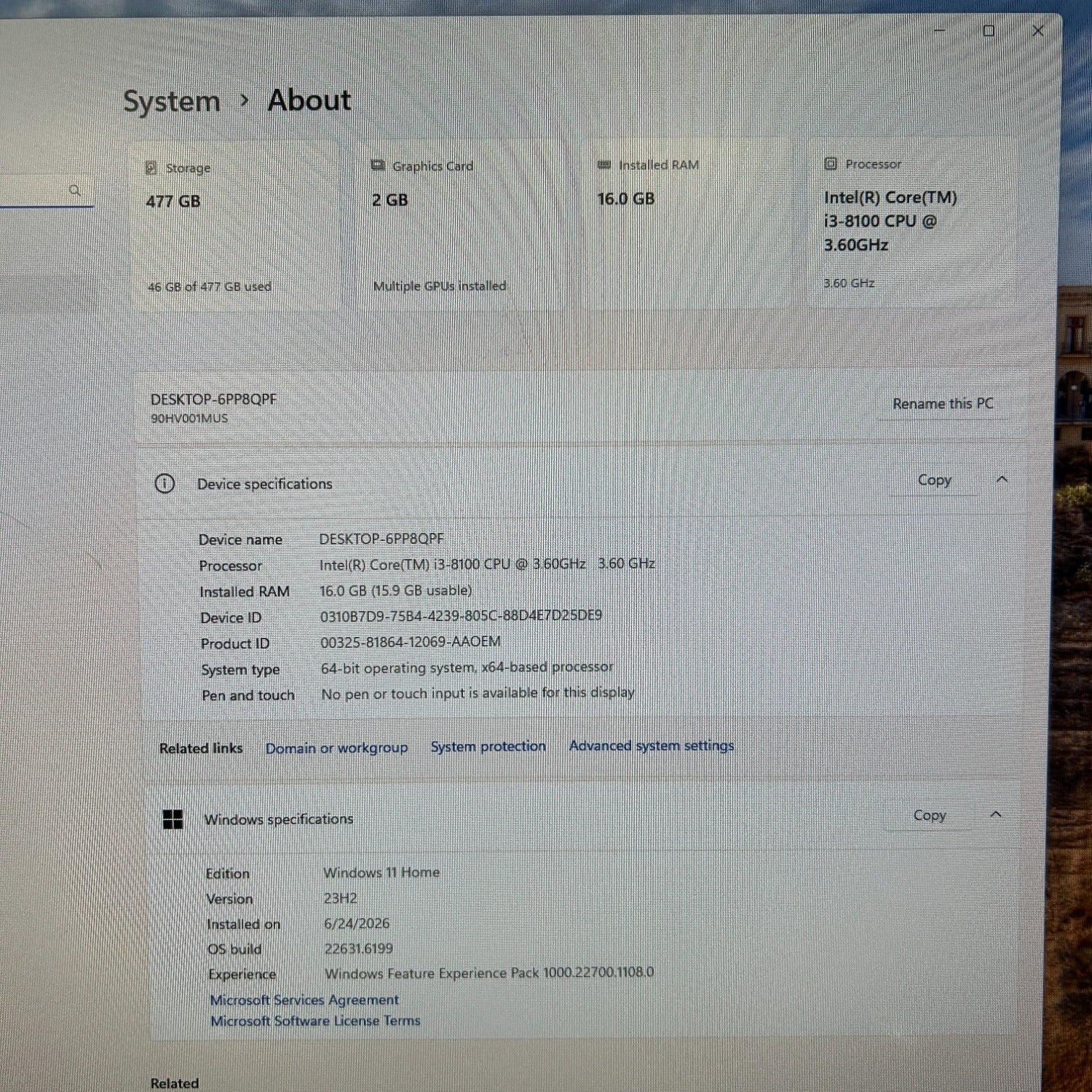Screen dimensions: 1092x1092
Task: Click the Windows logo icon
Action: [x=173, y=820]
